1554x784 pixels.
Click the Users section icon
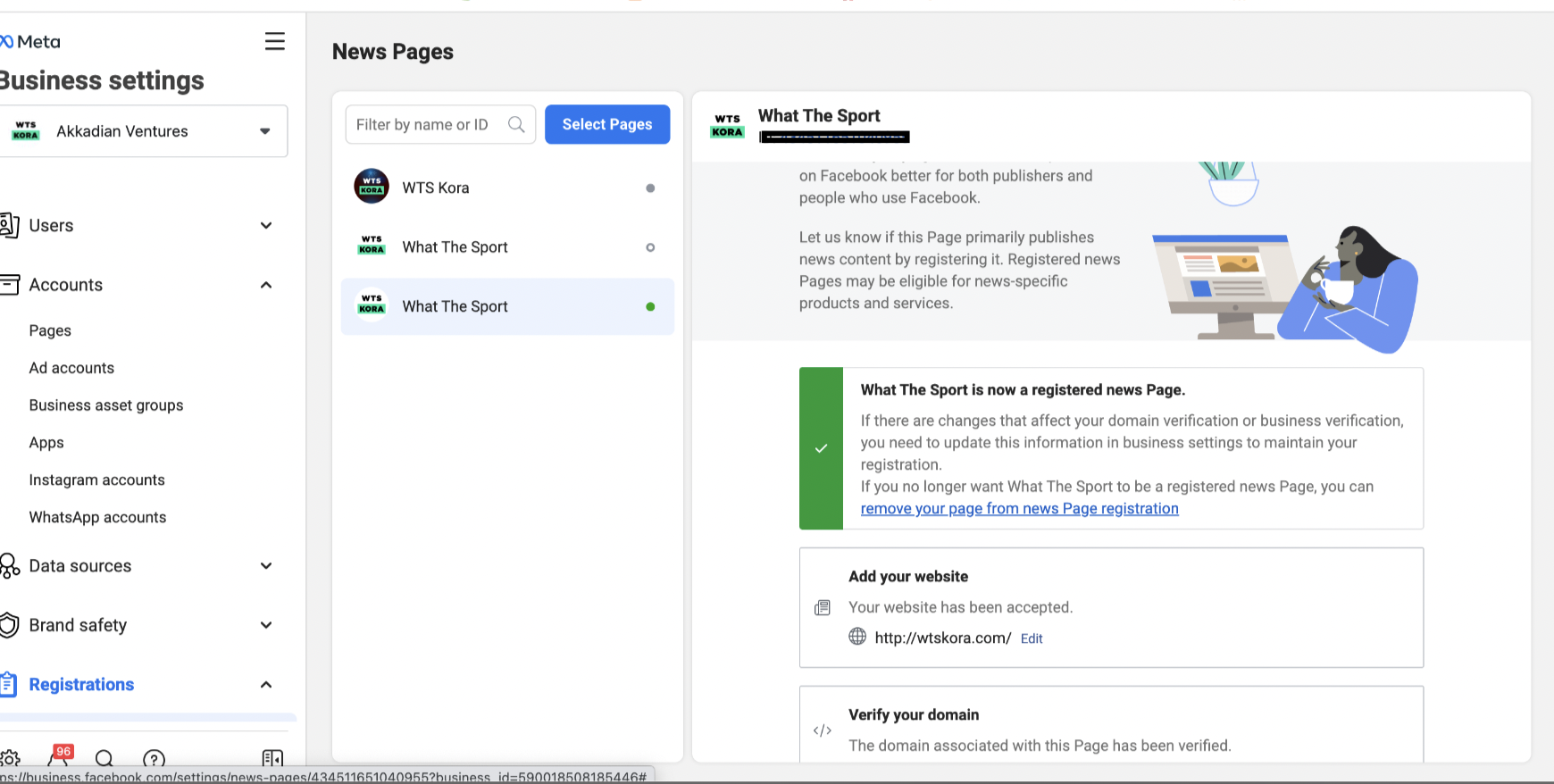(x=9, y=225)
